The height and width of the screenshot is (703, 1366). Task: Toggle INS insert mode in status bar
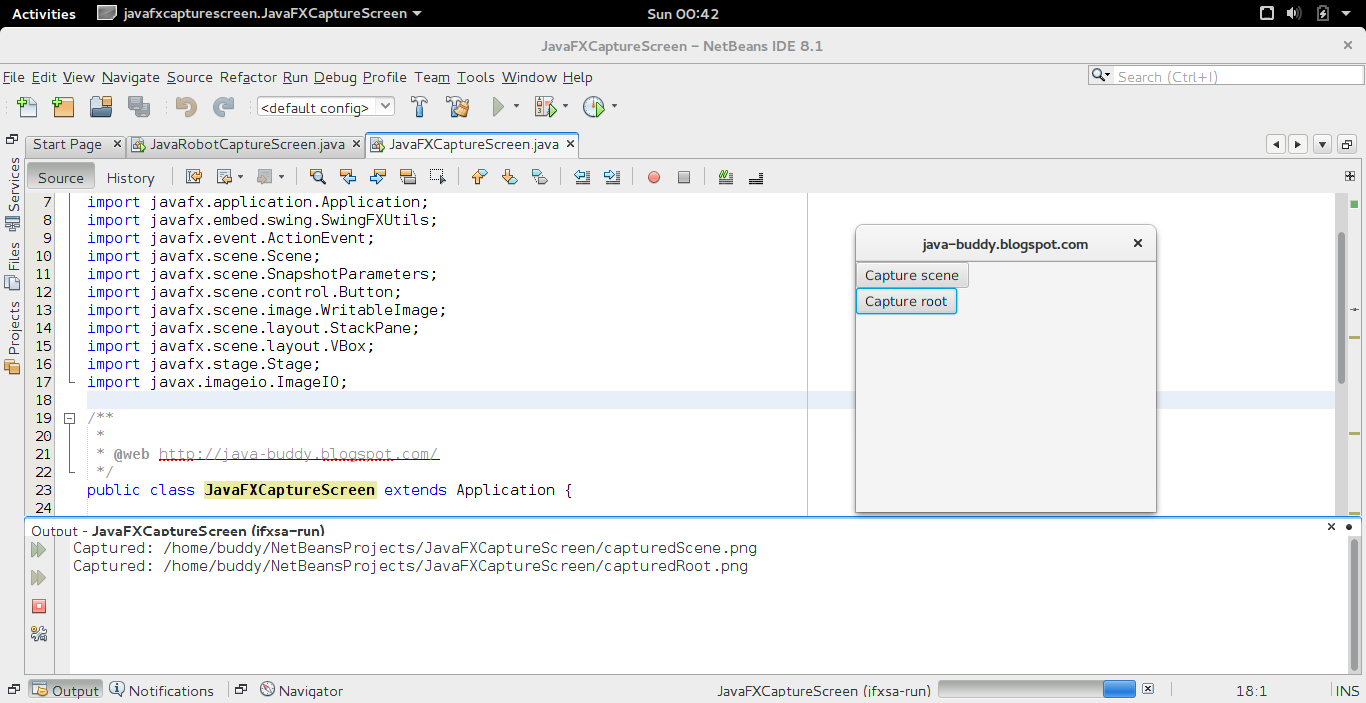[1347, 690]
